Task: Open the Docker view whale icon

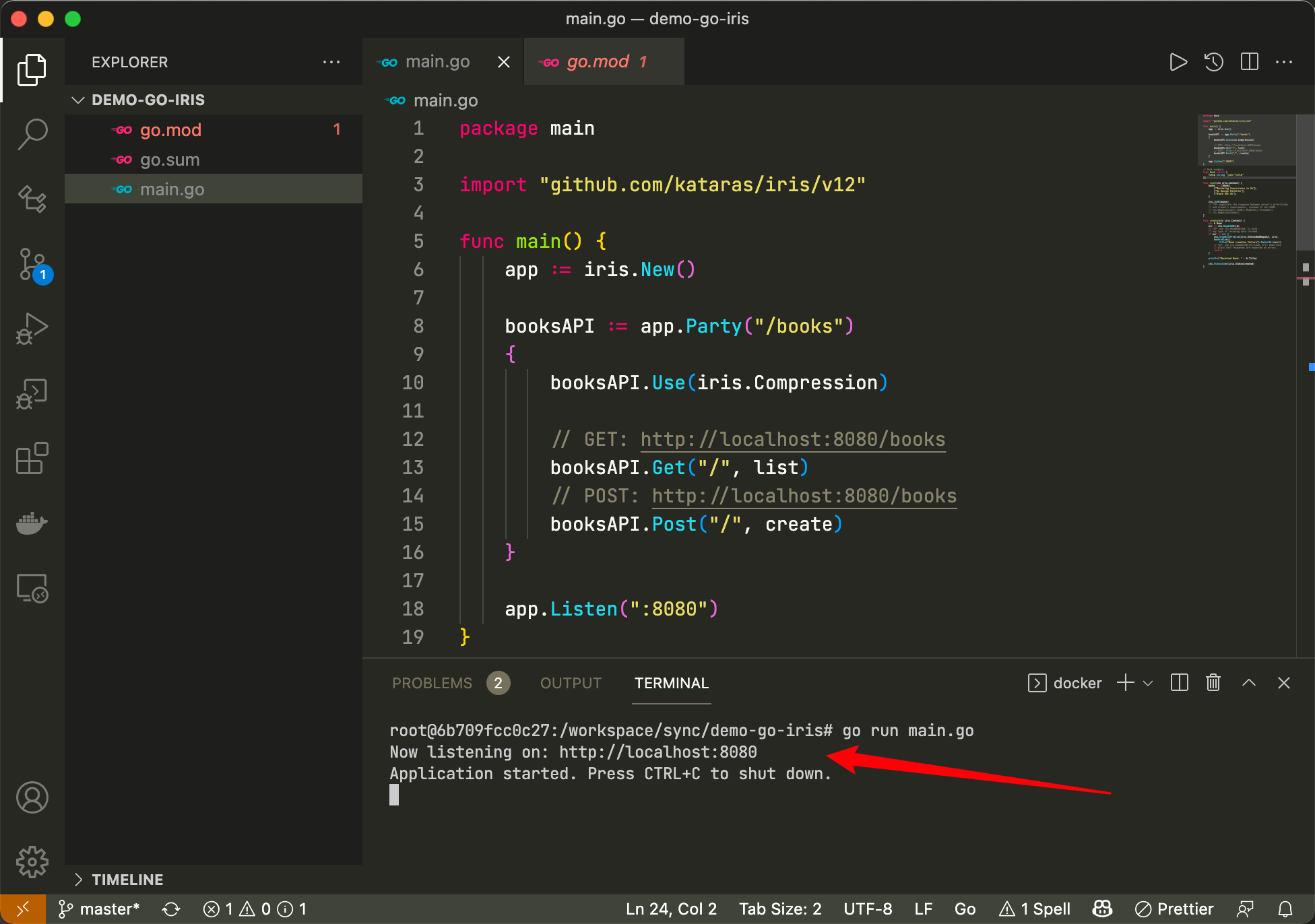Action: coord(32,523)
